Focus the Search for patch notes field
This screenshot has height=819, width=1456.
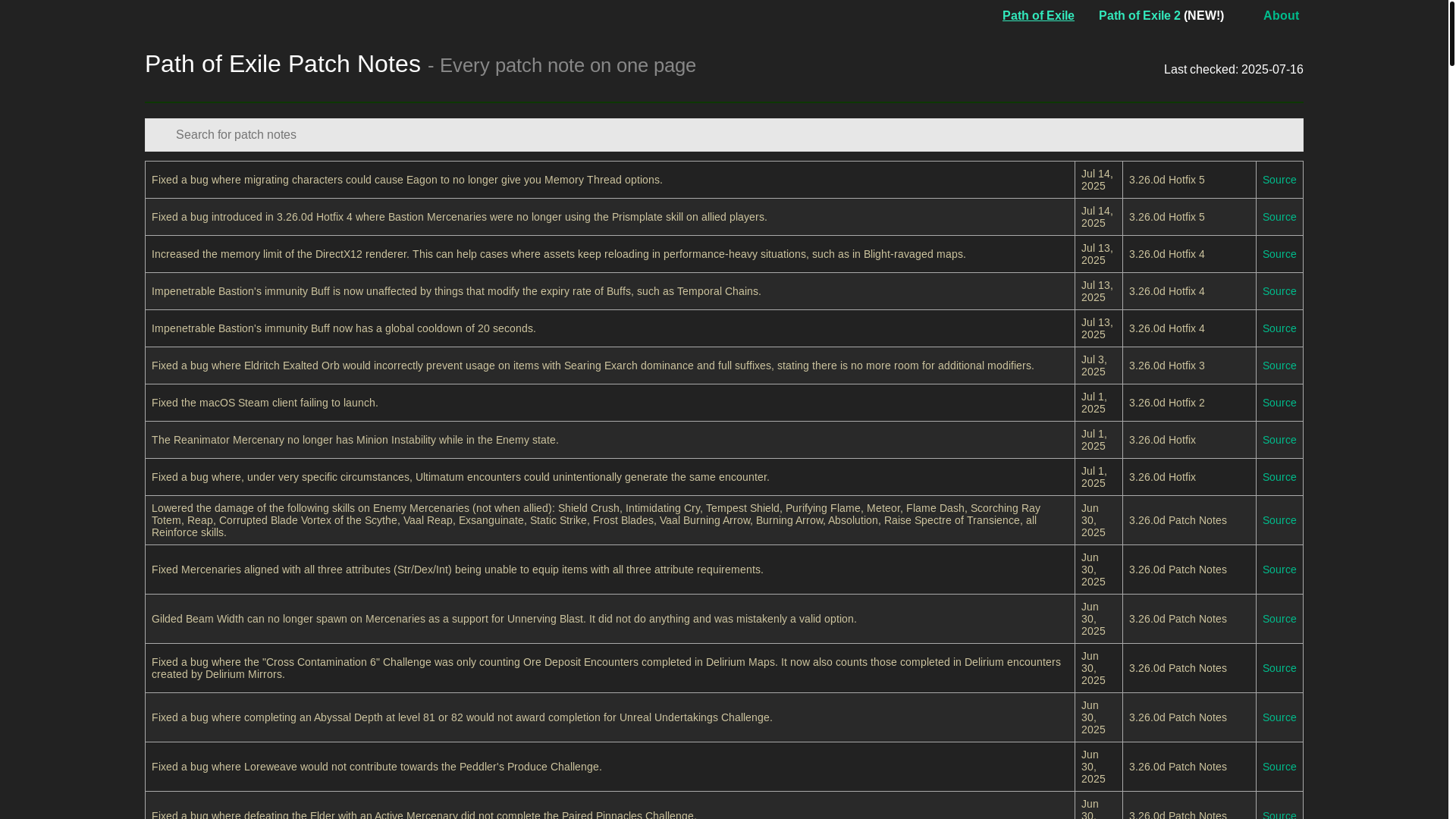pyautogui.click(x=723, y=134)
